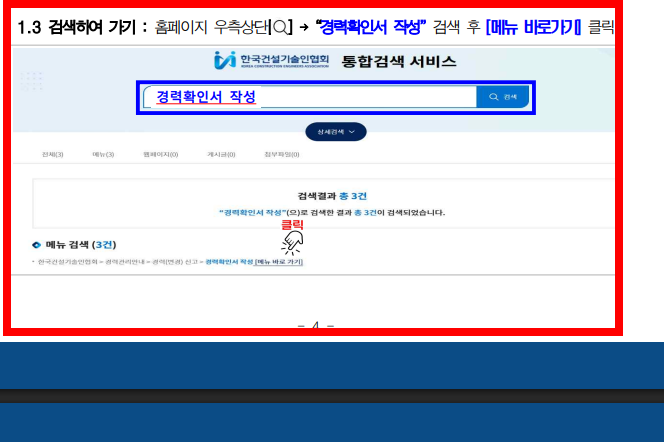The width and height of the screenshot is (664, 442).
Task: Click the 통합검색 서비스 title
Action: 399,61
